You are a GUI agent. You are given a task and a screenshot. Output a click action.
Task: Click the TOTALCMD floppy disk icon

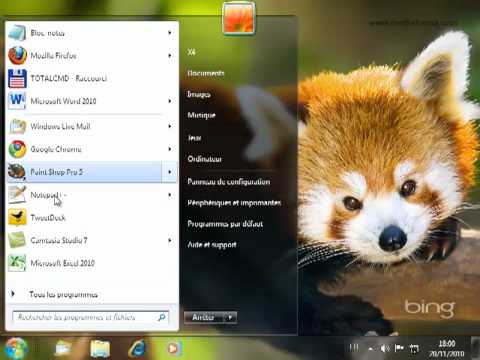tap(17, 78)
